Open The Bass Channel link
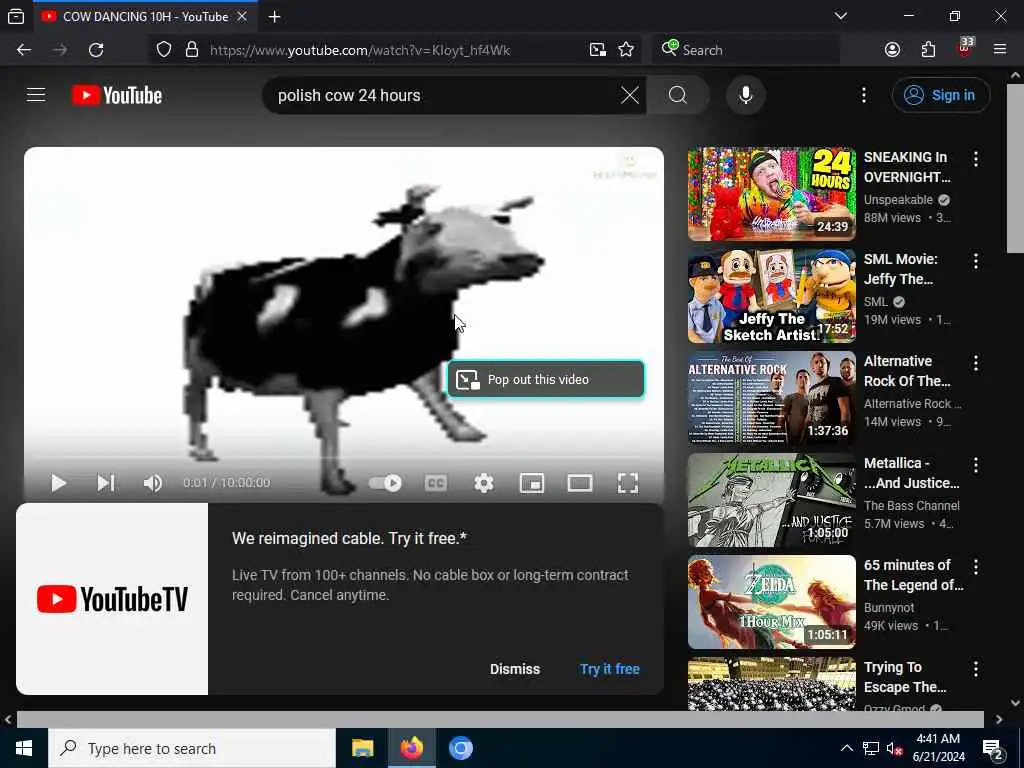 (x=912, y=505)
